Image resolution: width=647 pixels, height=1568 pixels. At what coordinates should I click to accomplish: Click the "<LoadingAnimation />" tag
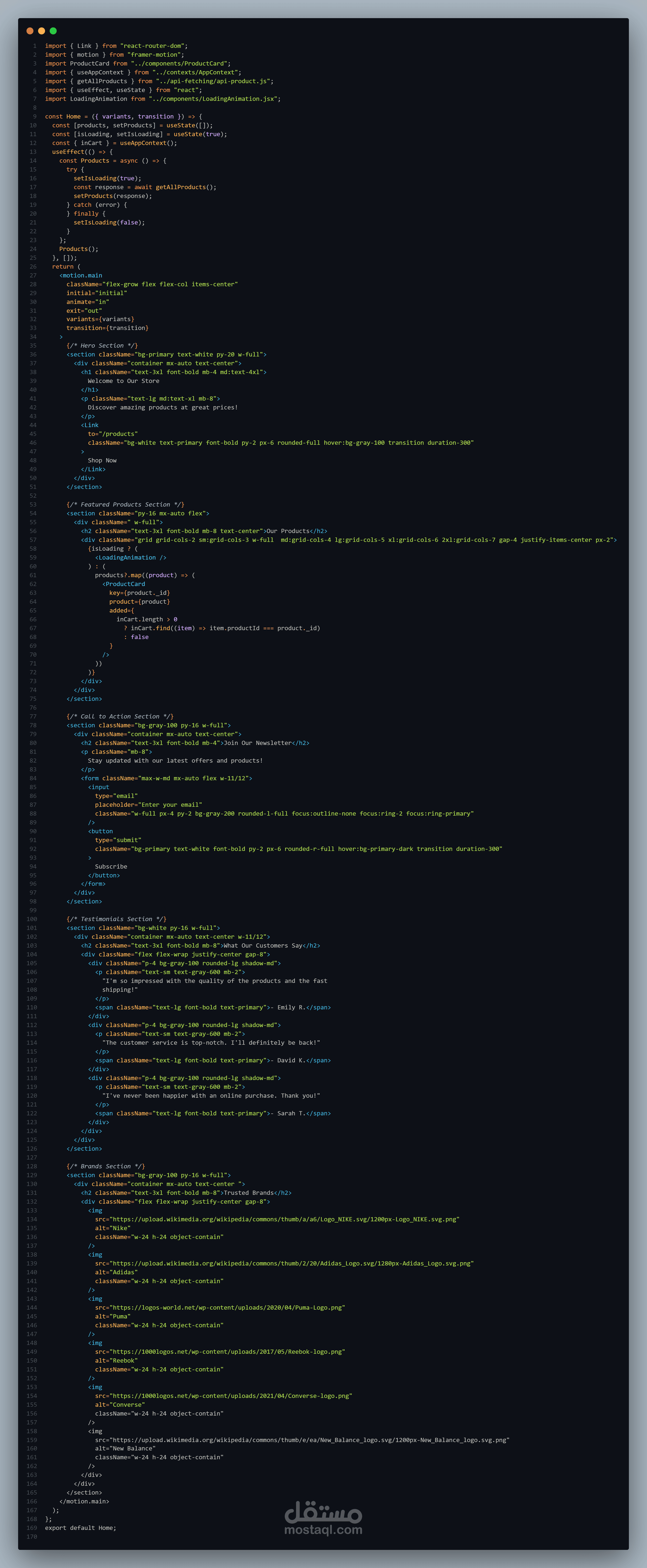(131, 558)
